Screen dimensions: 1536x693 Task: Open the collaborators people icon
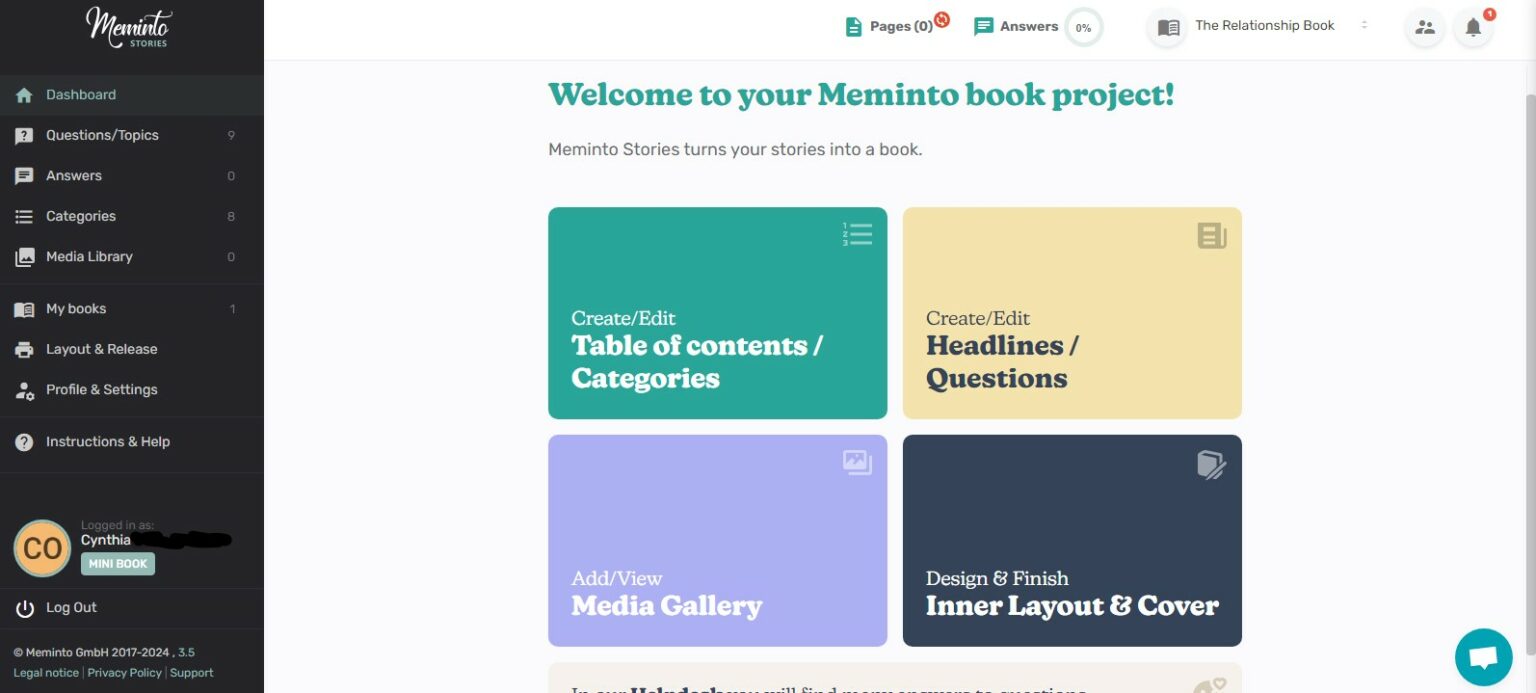(1424, 28)
